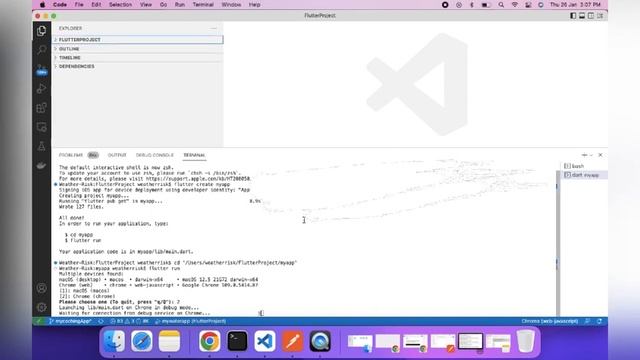Click the Explorer more actions ellipsis
Image resolution: width=640 pixels, height=360 pixels.
click(214, 28)
